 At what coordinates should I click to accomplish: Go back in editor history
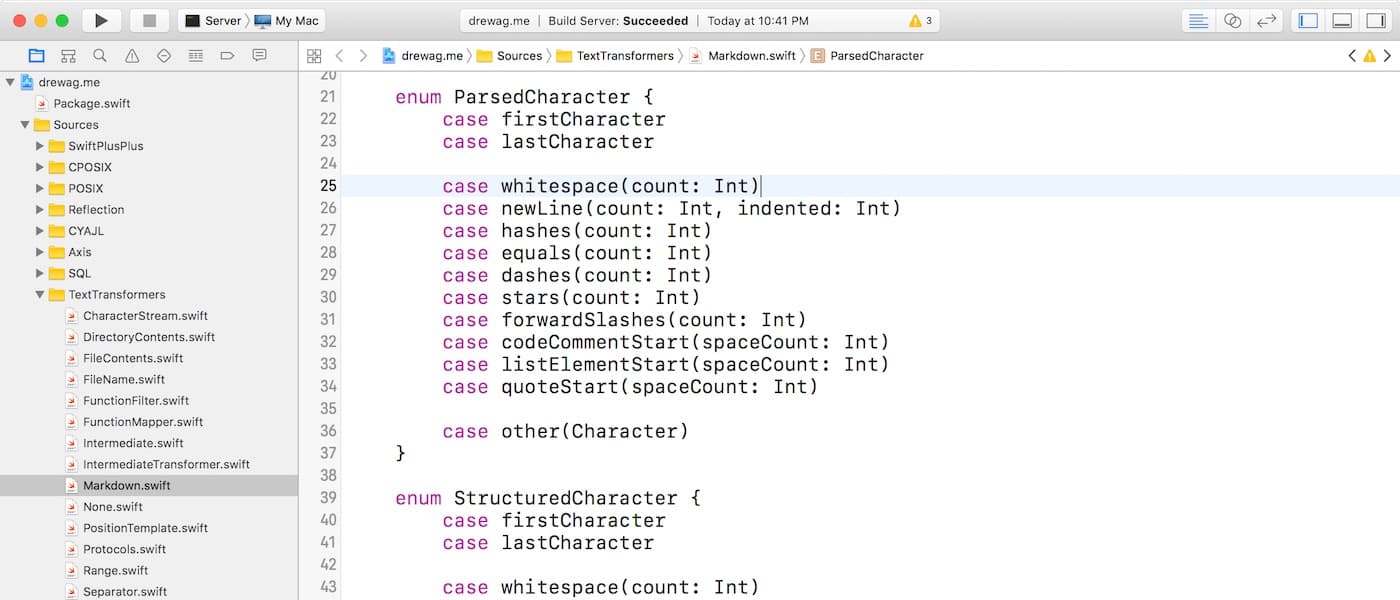[x=340, y=56]
